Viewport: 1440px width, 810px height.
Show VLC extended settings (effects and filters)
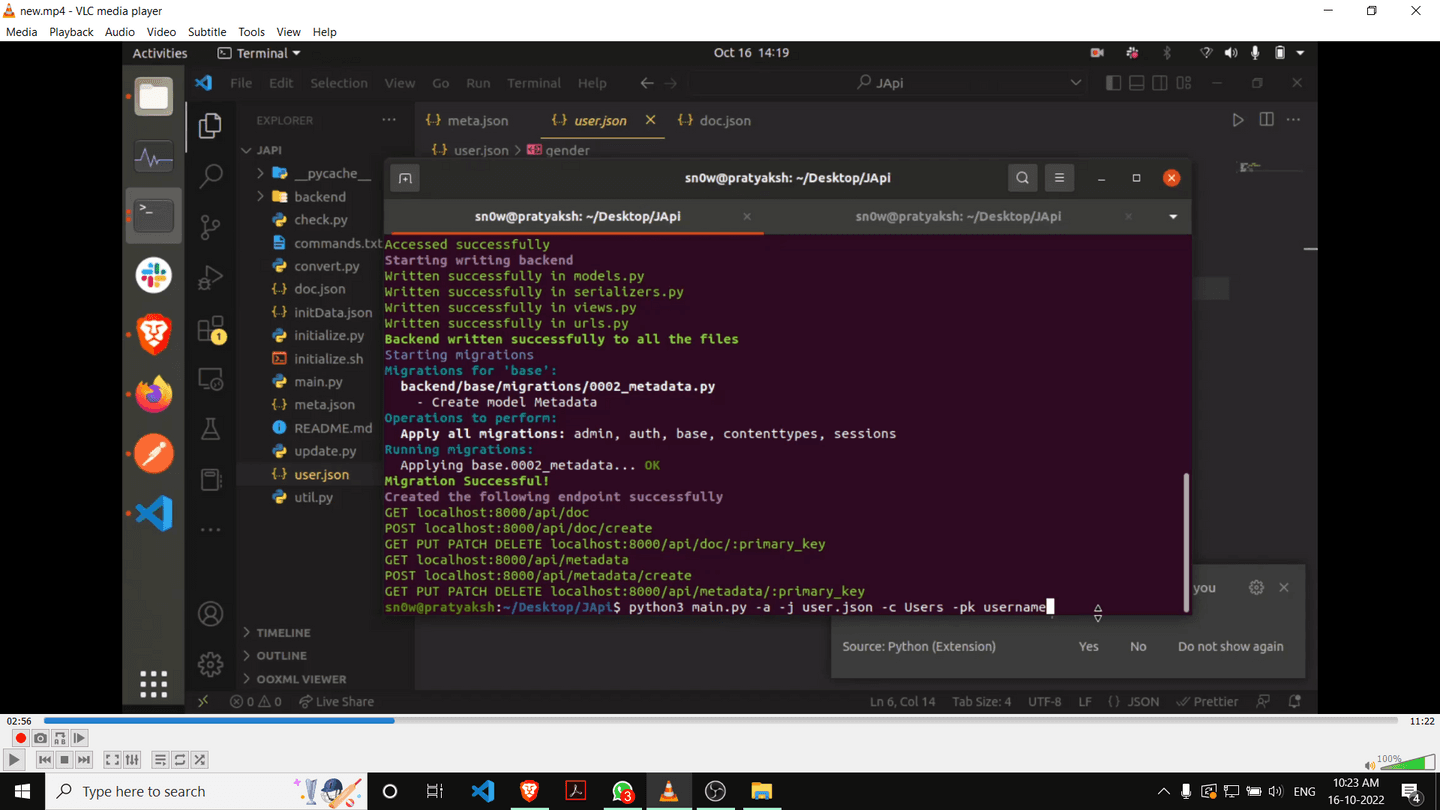132,760
